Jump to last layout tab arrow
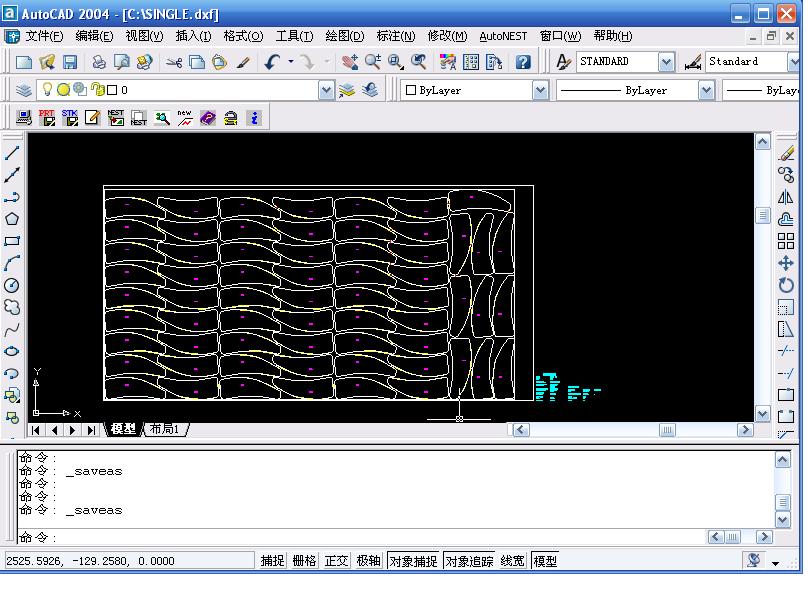The width and height of the screenshot is (809, 594). tap(91, 430)
